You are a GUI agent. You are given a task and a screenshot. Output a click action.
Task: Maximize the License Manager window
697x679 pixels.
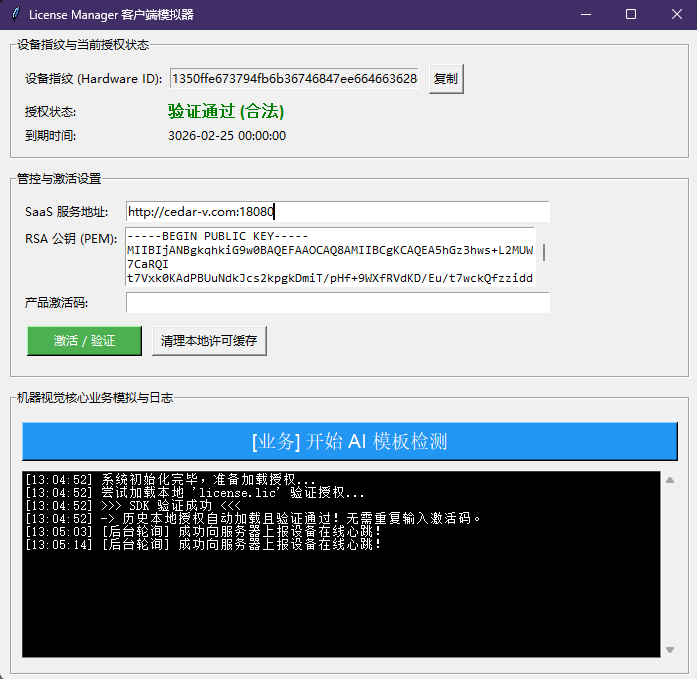631,14
